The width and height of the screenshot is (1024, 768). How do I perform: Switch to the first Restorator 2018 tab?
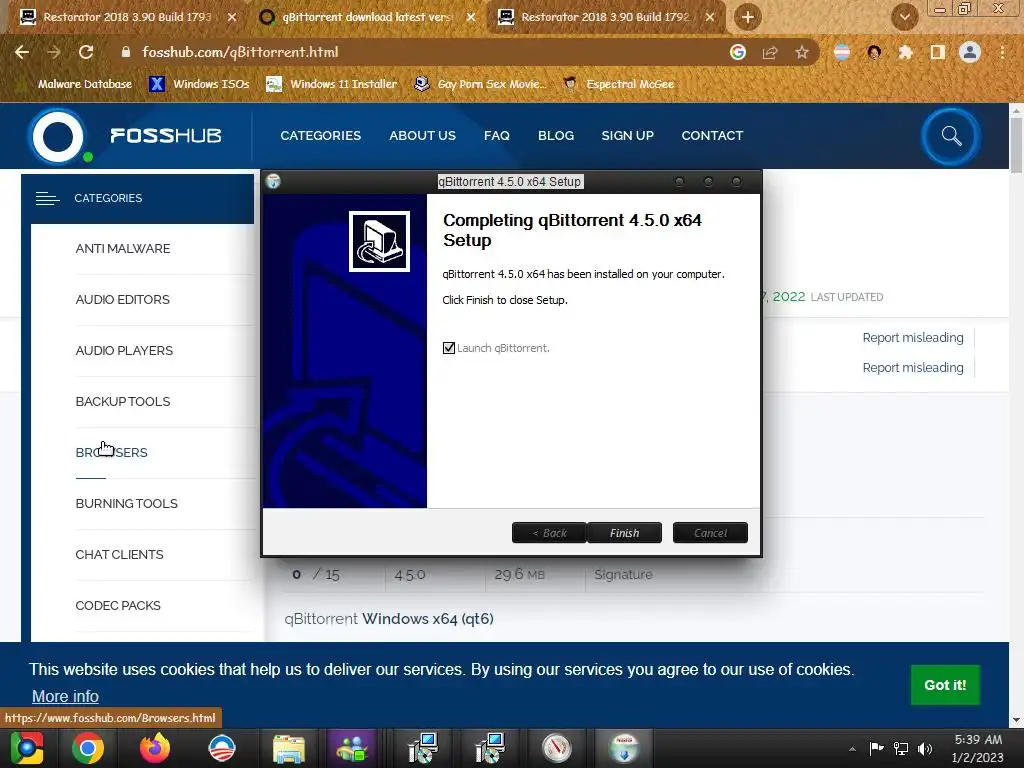[126, 17]
